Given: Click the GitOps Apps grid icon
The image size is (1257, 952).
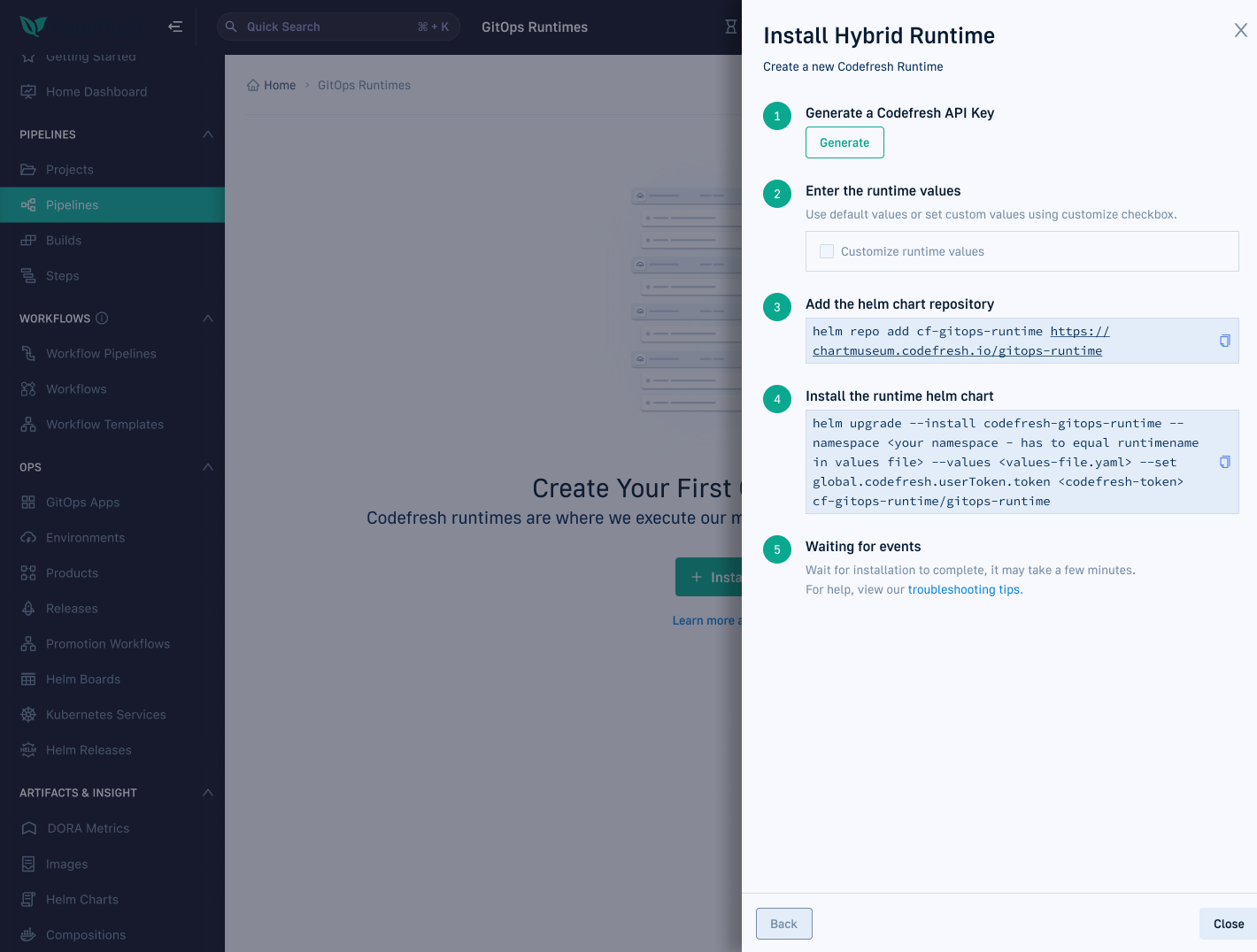Looking at the screenshot, I should [28, 503].
